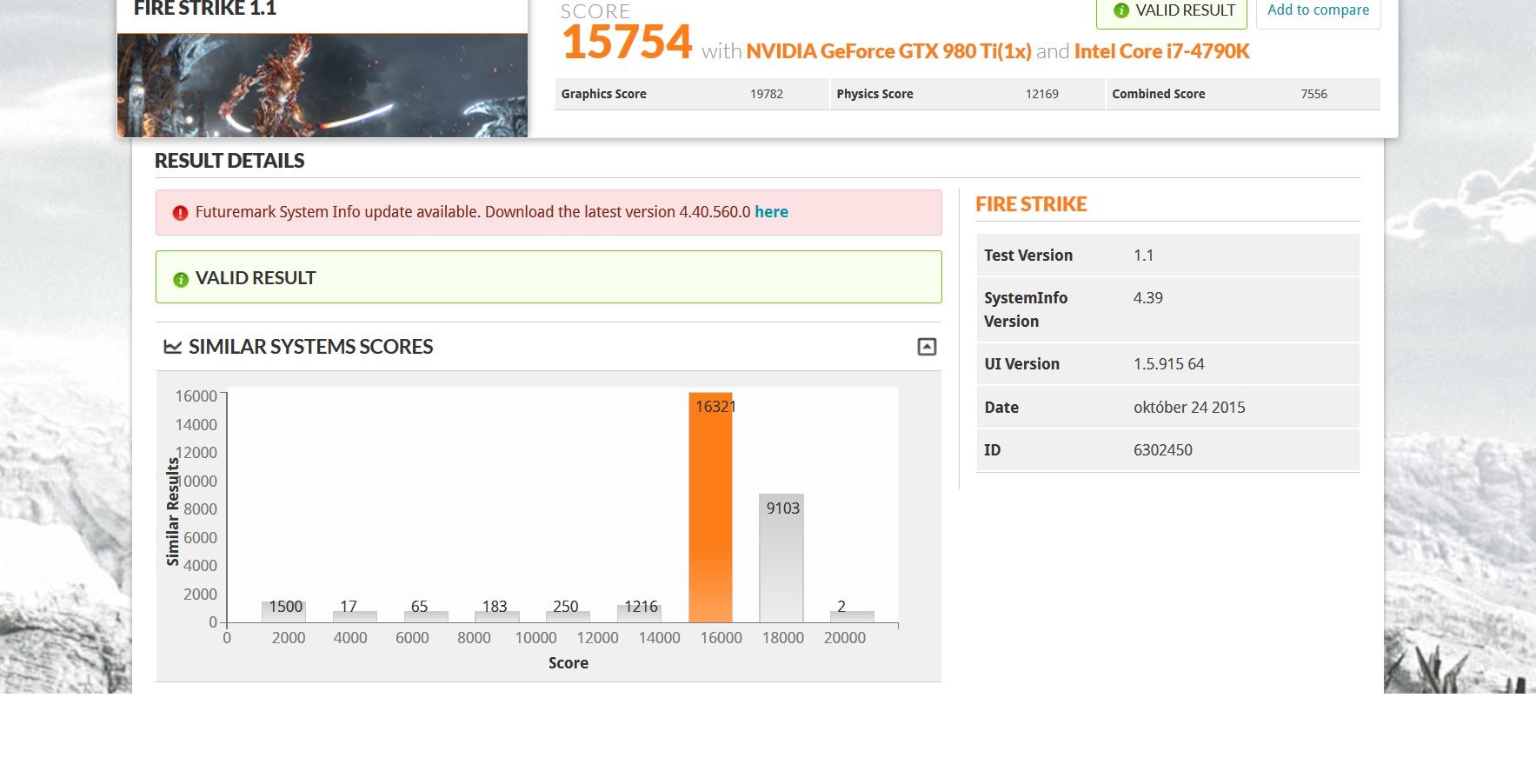
Task: Click the 250 bar label in chart
Action: click(565, 607)
